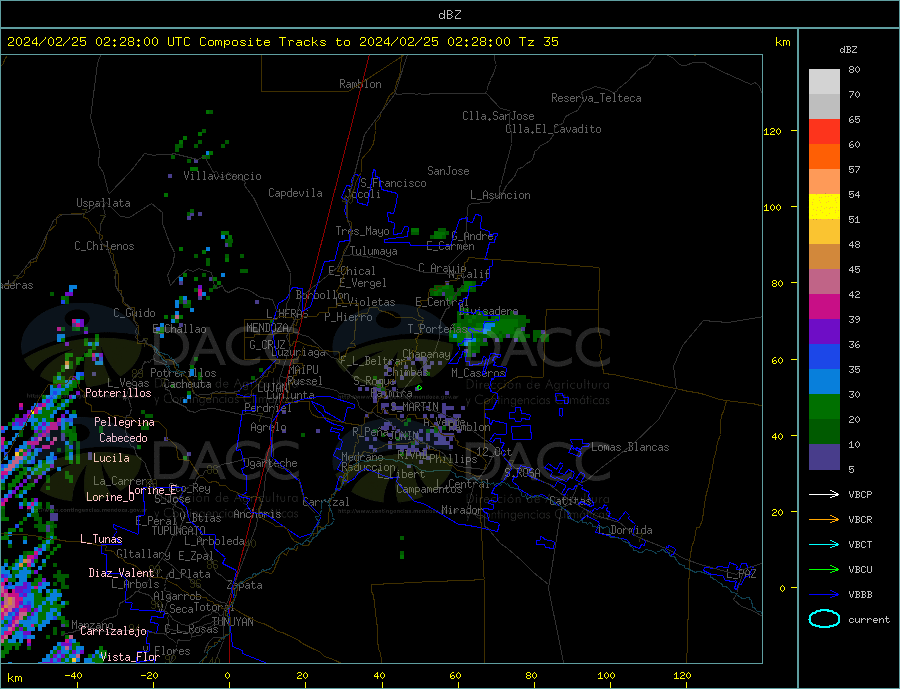Click the orange VBCR arrow in legend
This screenshot has height=689, width=900.
point(824,519)
